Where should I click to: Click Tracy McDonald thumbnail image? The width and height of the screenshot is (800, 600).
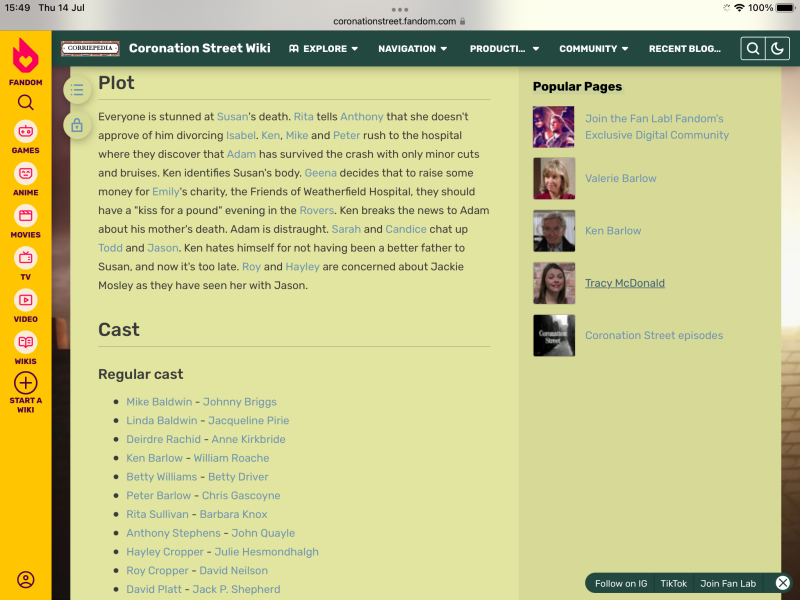pos(554,283)
